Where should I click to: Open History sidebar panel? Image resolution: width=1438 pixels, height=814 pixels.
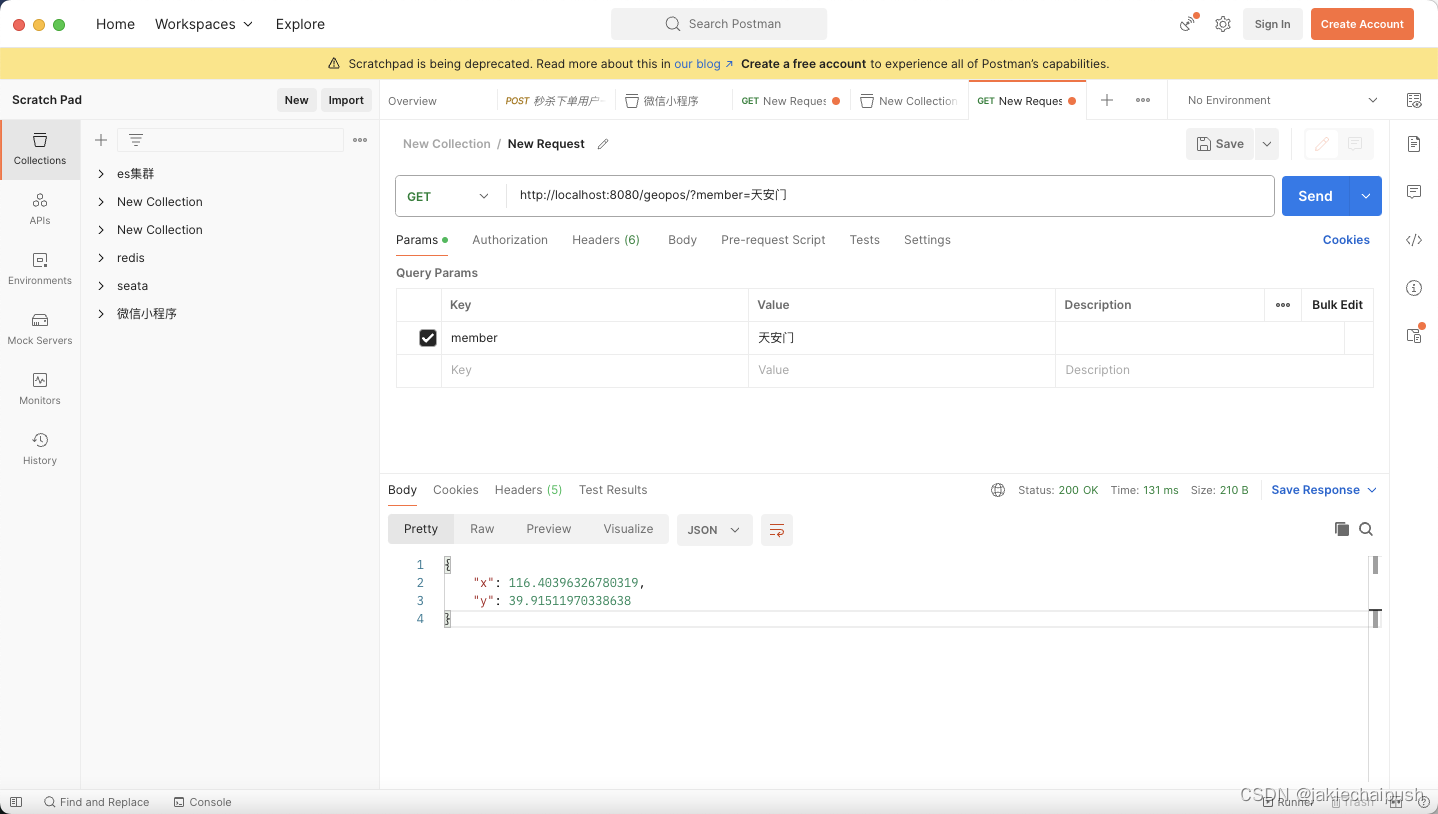pyautogui.click(x=40, y=449)
